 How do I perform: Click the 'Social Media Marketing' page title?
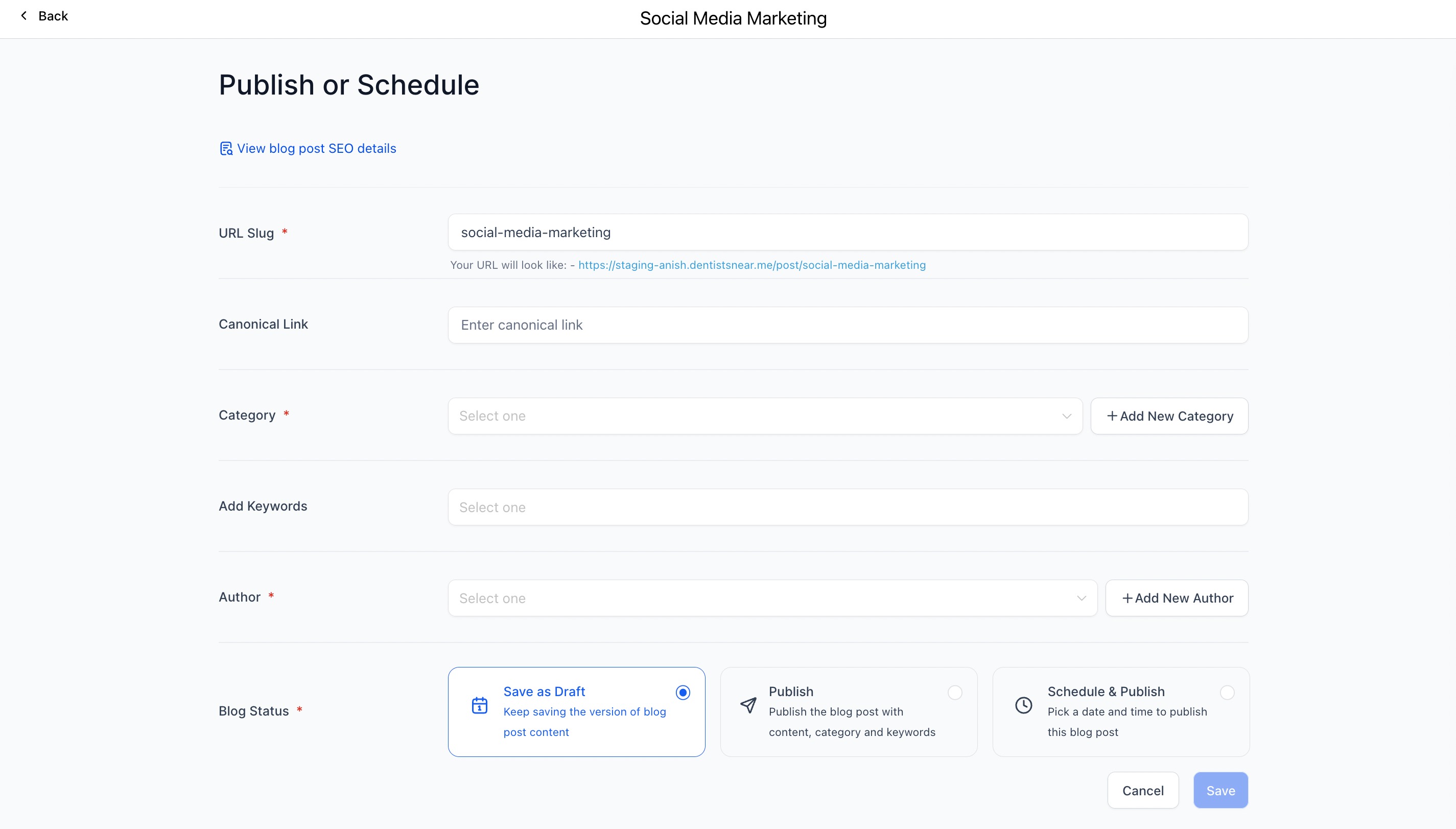point(733,18)
